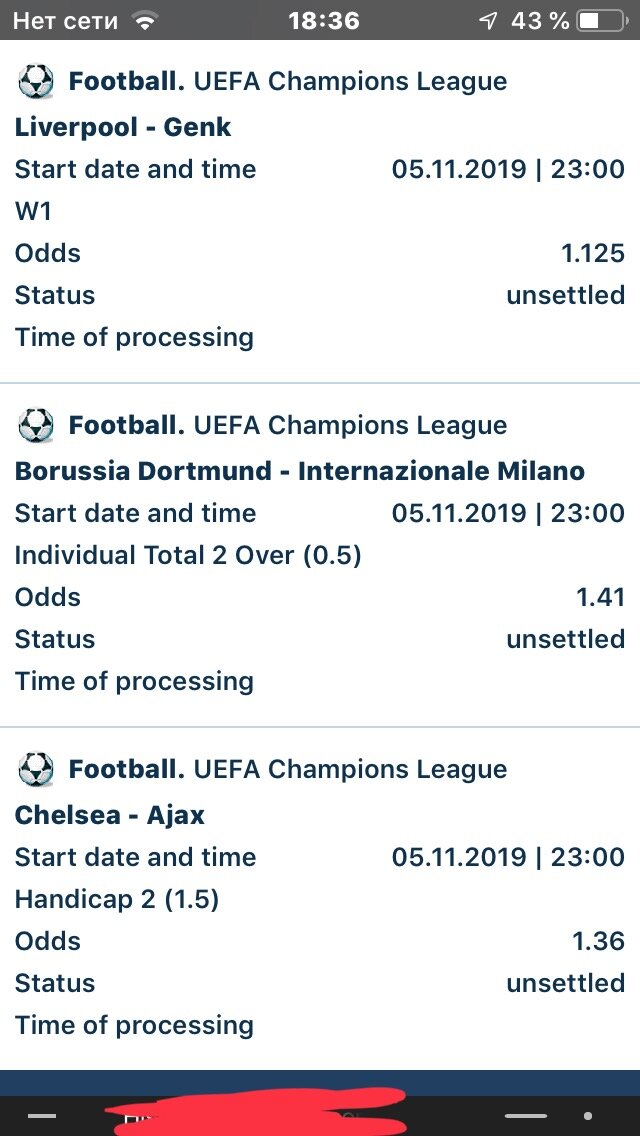Tap the Chelsea - Ajax start date 05.11.2019
Image resolution: width=640 pixels, height=1136 pixels.
[458, 858]
